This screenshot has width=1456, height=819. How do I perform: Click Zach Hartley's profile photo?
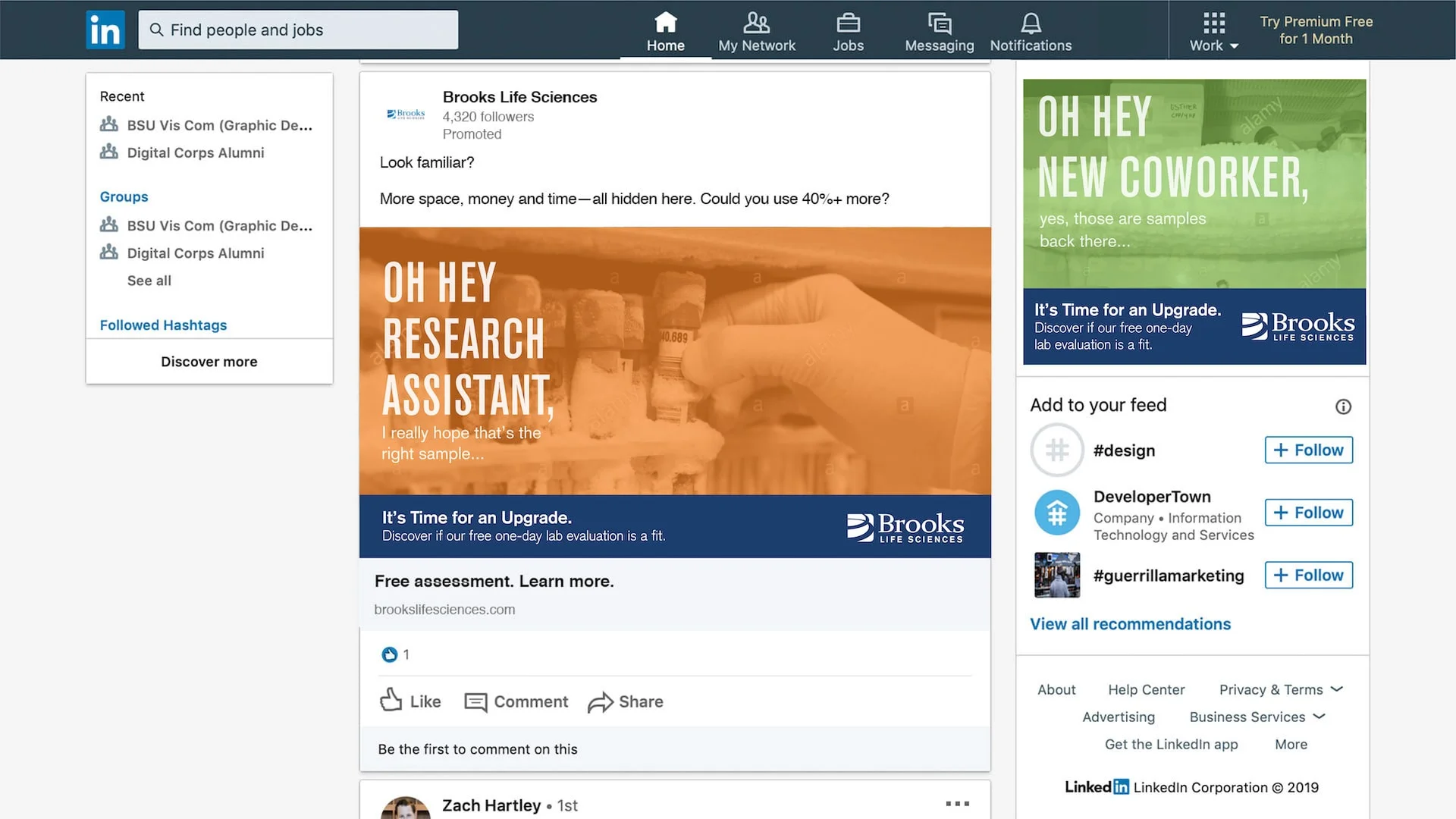click(x=406, y=808)
